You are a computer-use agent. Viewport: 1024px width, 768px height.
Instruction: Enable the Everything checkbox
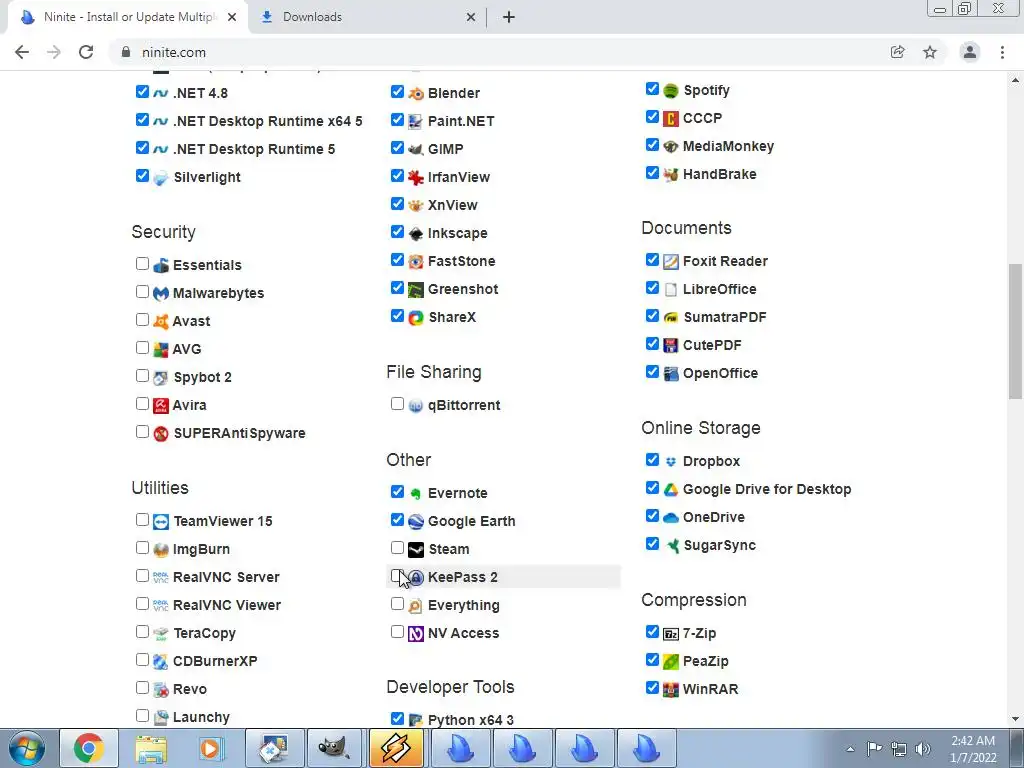(397, 604)
